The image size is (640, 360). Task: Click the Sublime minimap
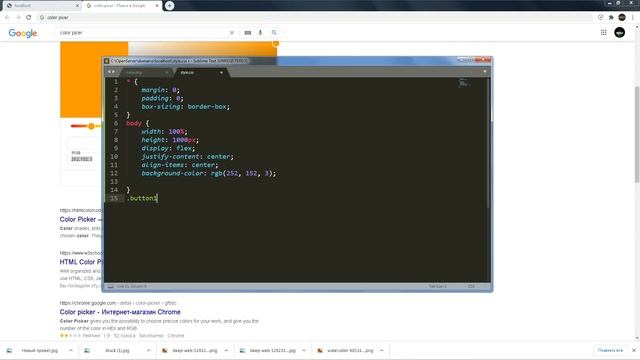(x=463, y=83)
